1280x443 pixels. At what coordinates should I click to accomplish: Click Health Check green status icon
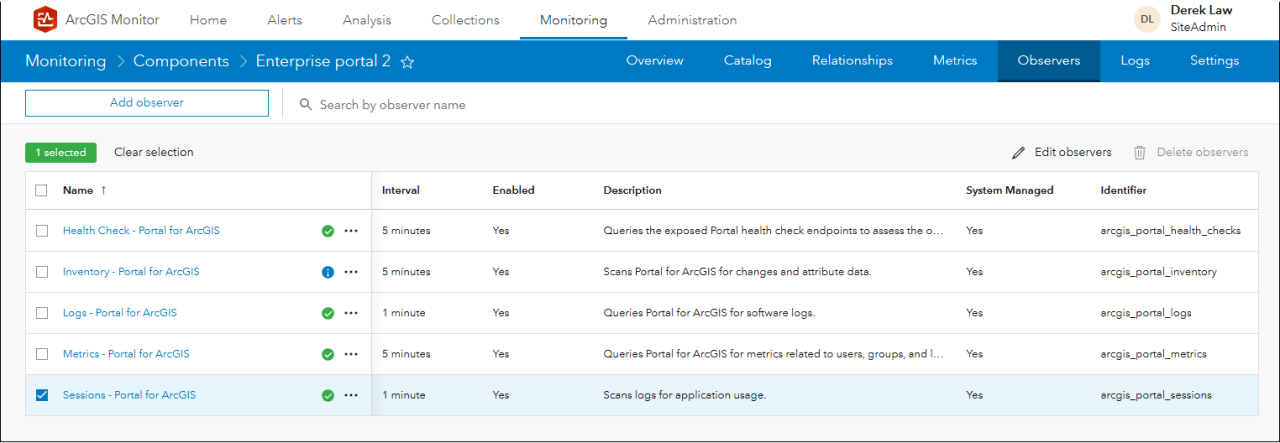[x=328, y=231]
